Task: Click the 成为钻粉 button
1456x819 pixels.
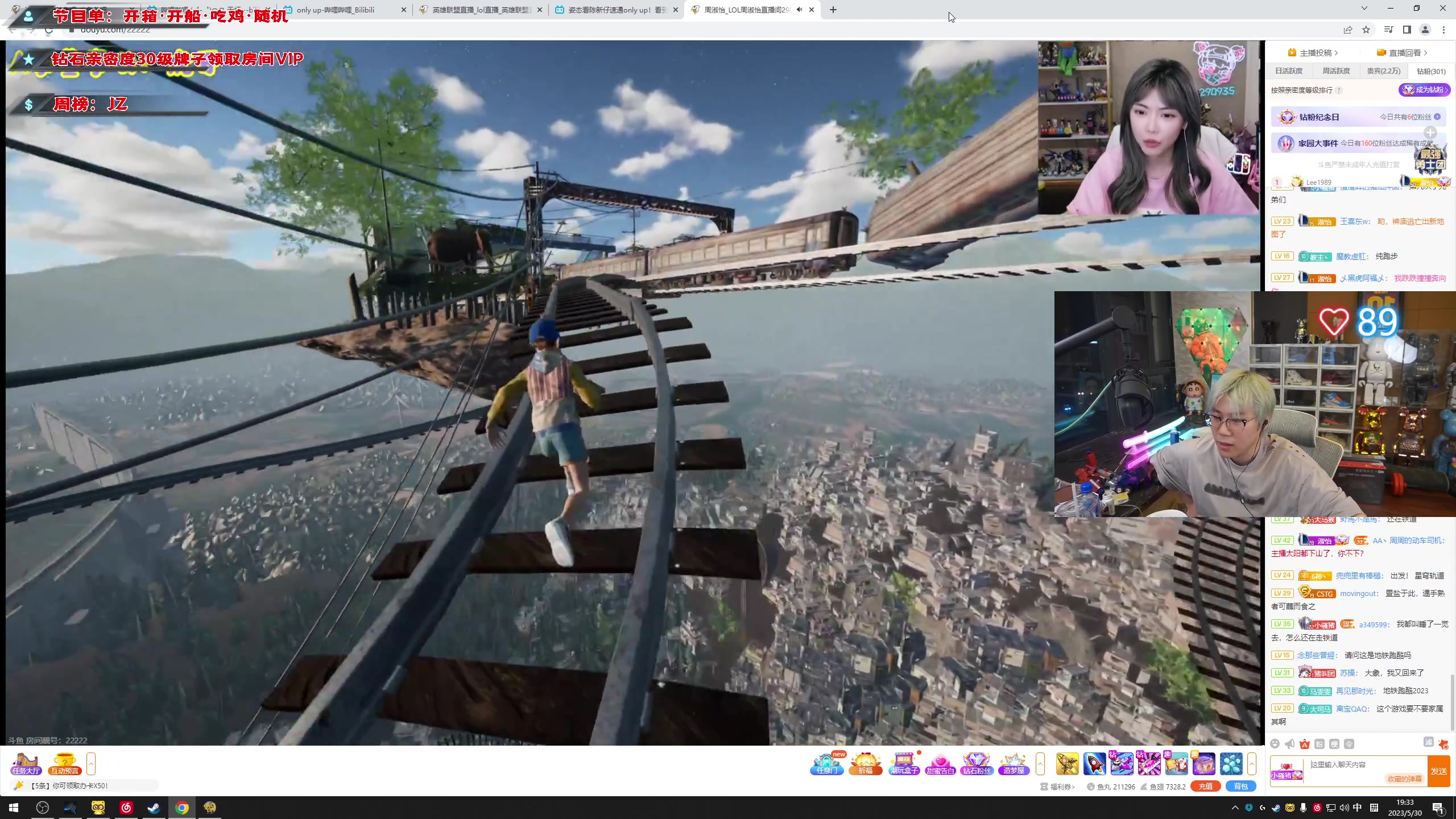Action: click(1425, 90)
